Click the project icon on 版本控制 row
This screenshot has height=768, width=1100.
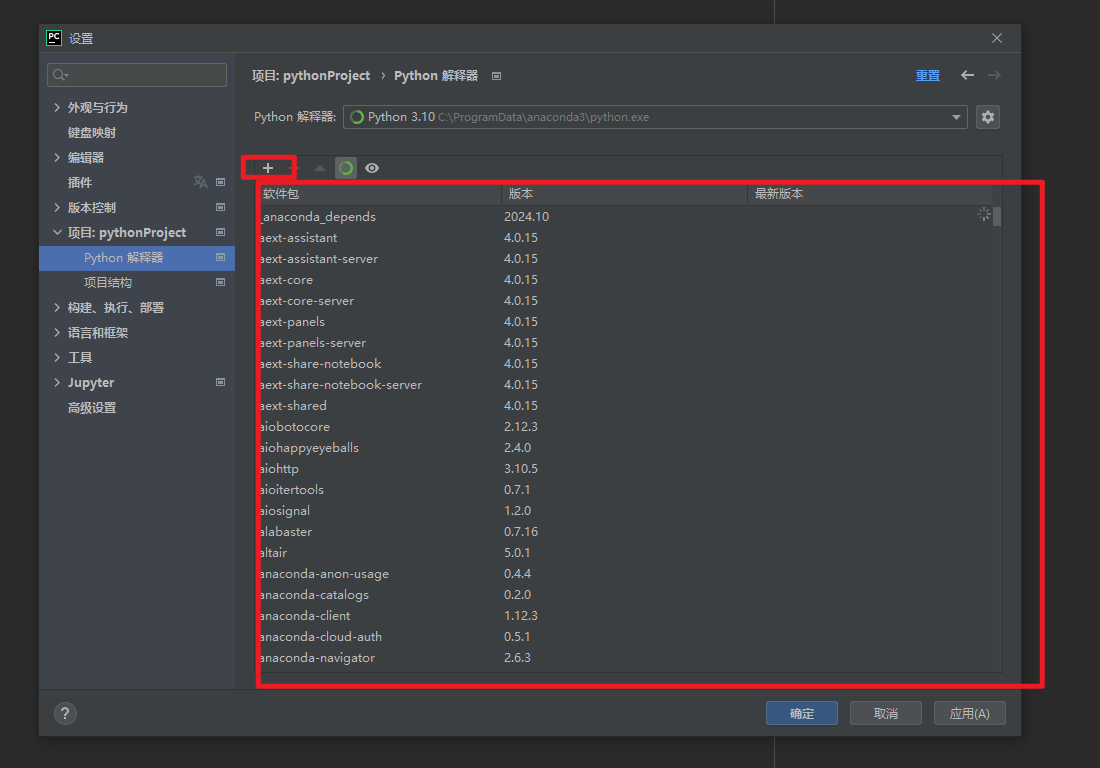220,208
